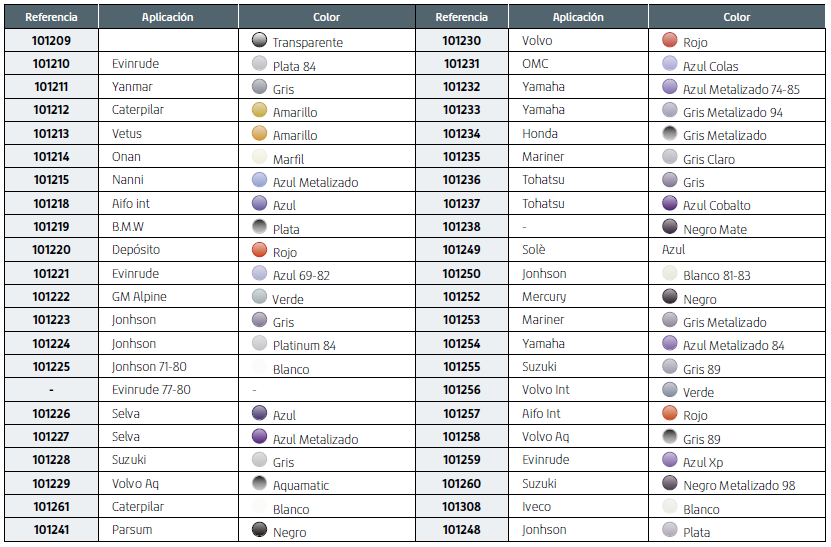
Task: Pick the blue swatch for Nanni Azul Metalizado
Action: click(x=260, y=180)
